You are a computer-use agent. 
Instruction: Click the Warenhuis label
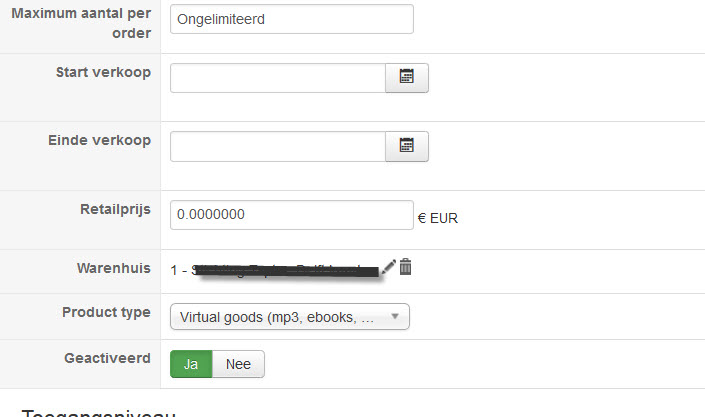pyautogui.click(x=114, y=268)
